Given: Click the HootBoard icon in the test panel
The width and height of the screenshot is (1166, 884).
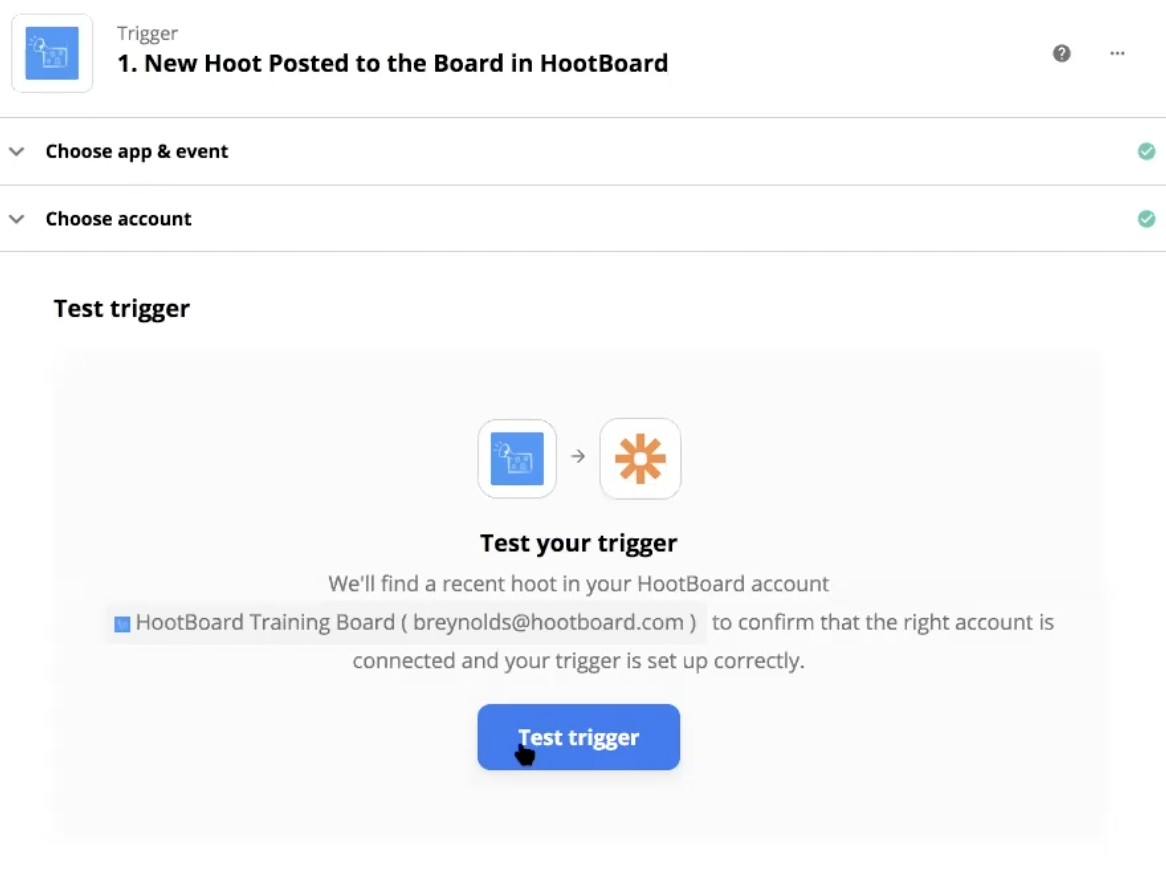Looking at the screenshot, I should [517, 459].
